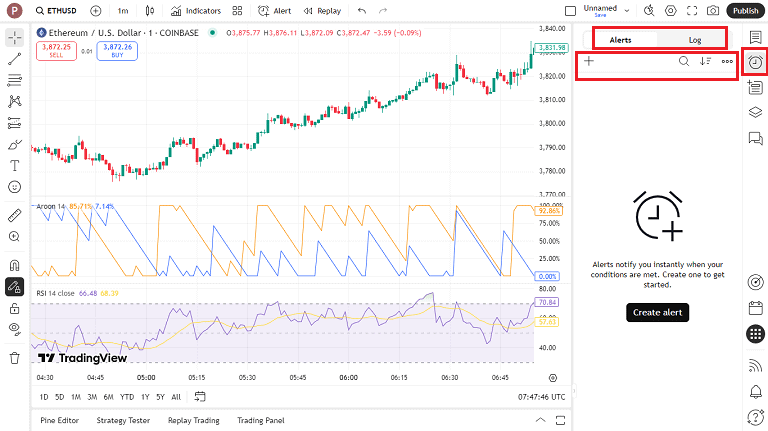Switch to the Alerts tab
The height and width of the screenshot is (431, 768).
(621, 40)
